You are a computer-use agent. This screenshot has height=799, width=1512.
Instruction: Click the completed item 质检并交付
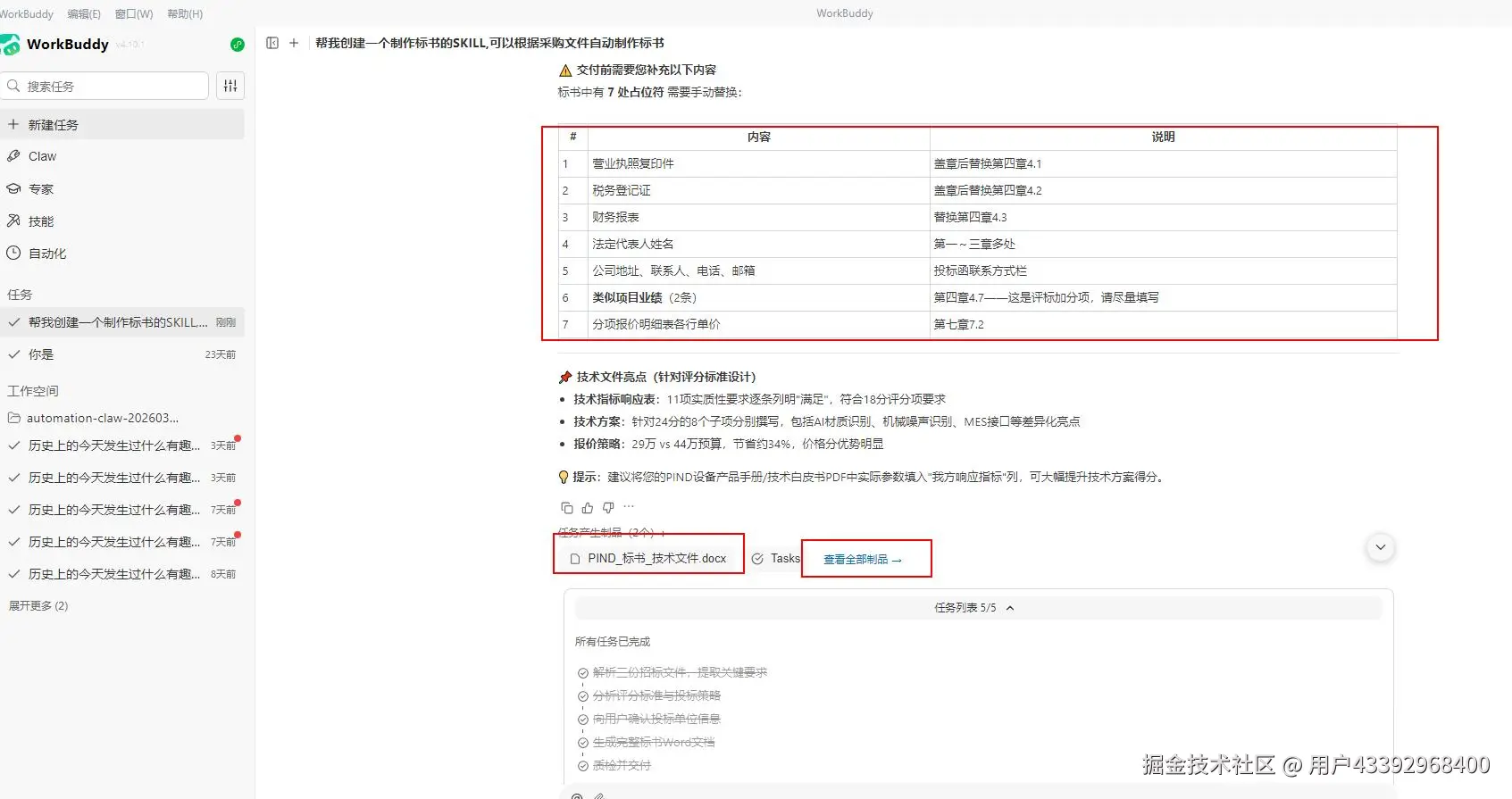click(x=622, y=765)
